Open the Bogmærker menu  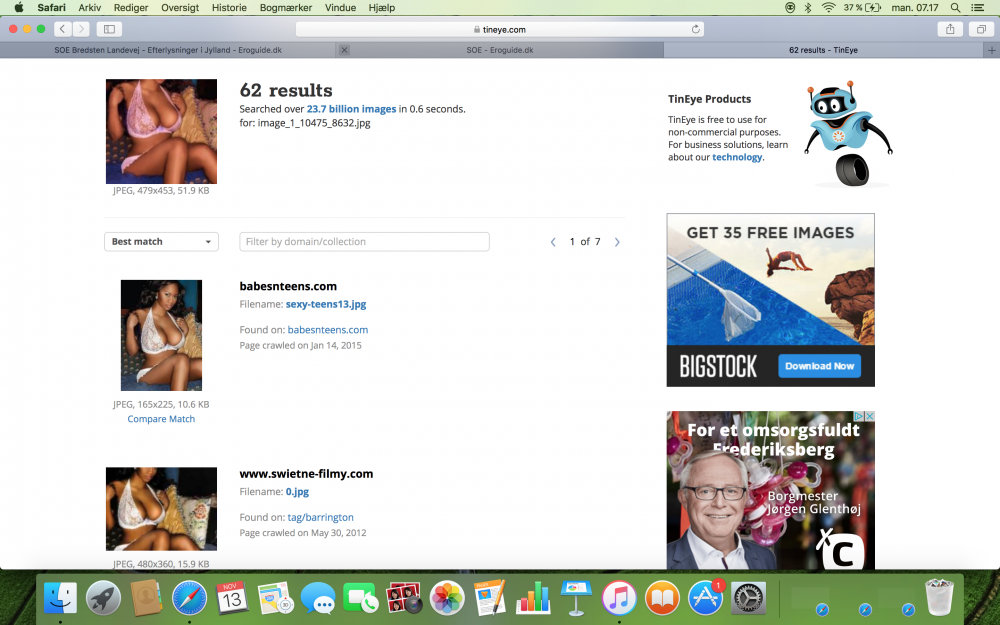[x=286, y=8]
